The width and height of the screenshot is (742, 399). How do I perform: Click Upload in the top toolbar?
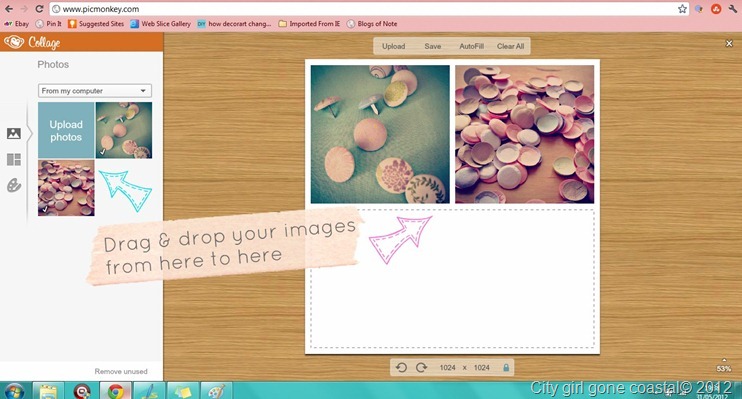pos(394,46)
